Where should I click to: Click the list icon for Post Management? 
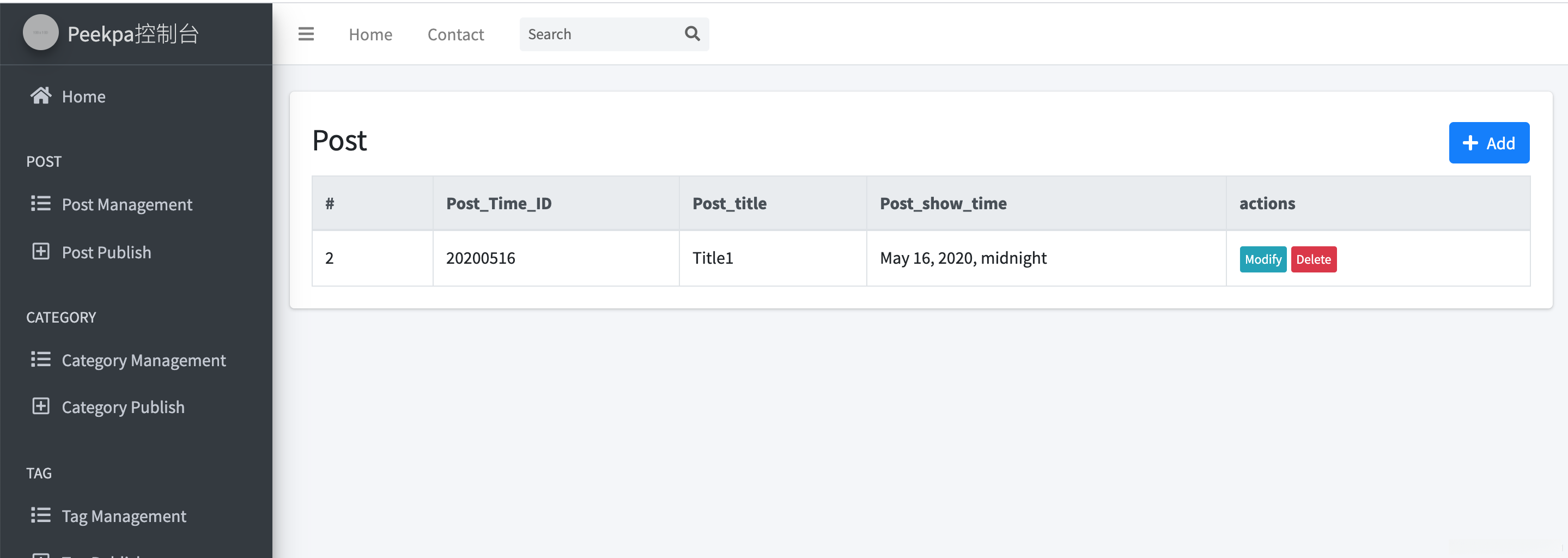[x=41, y=203]
